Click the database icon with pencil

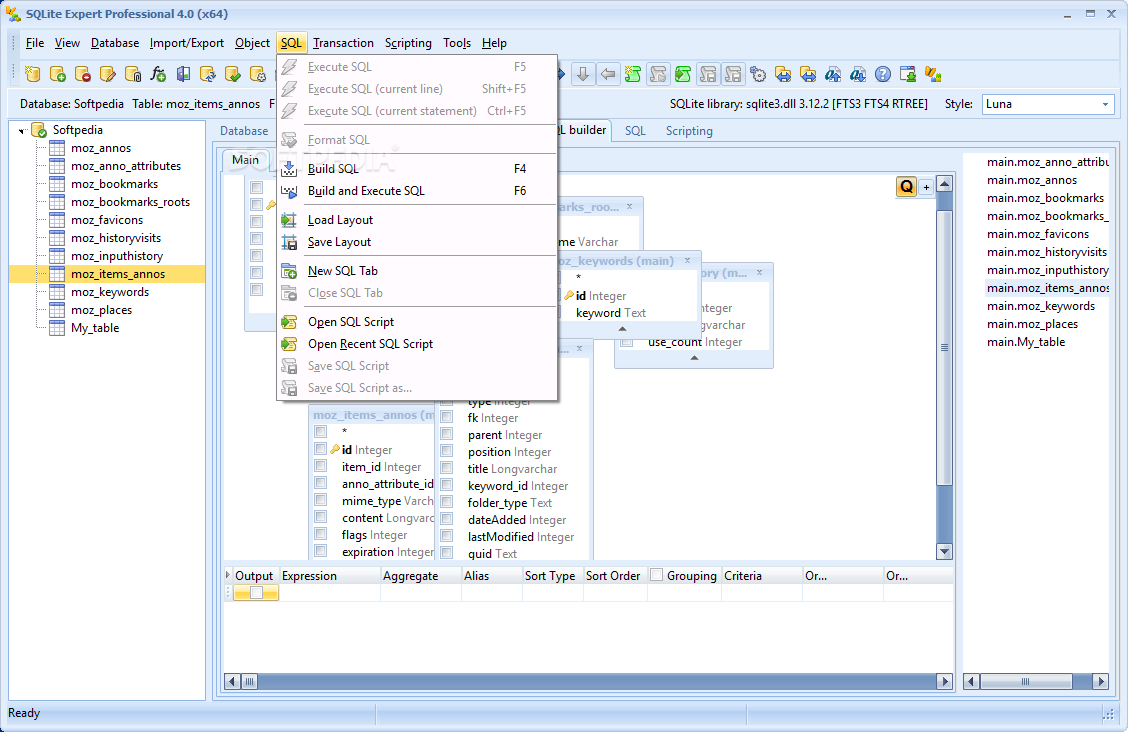tap(108, 74)
